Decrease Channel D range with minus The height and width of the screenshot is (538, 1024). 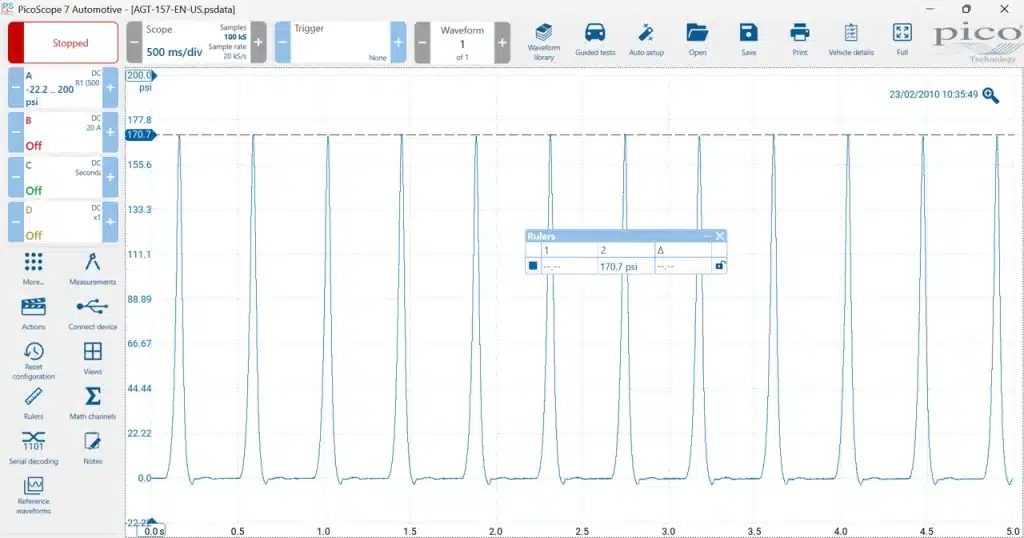(16, 222)
